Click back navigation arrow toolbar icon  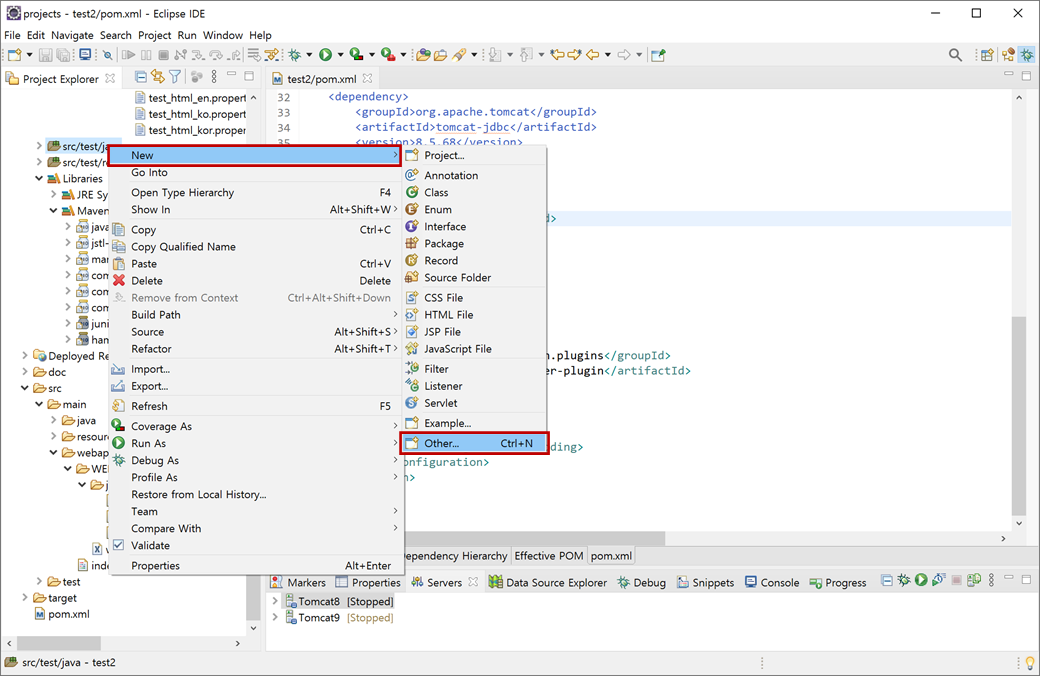[x=592, y=55]
